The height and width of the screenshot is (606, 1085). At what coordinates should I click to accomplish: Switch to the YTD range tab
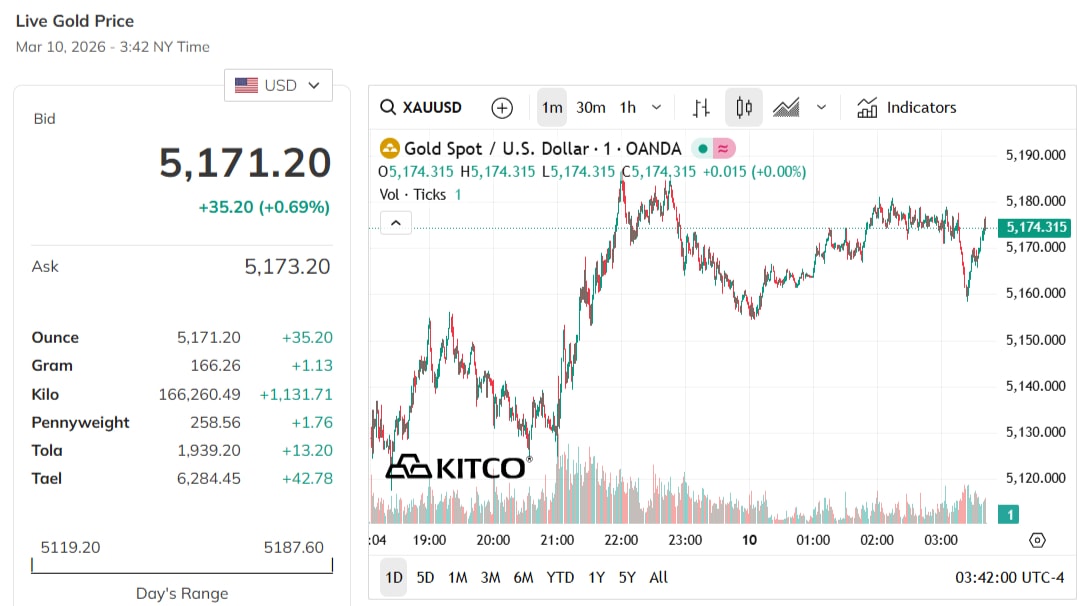tap(560, 577)
